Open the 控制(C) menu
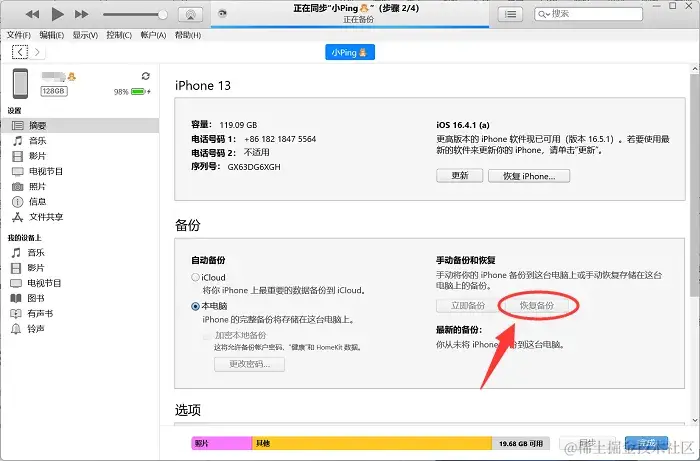 pyautogui.click(x=119, y=35)
